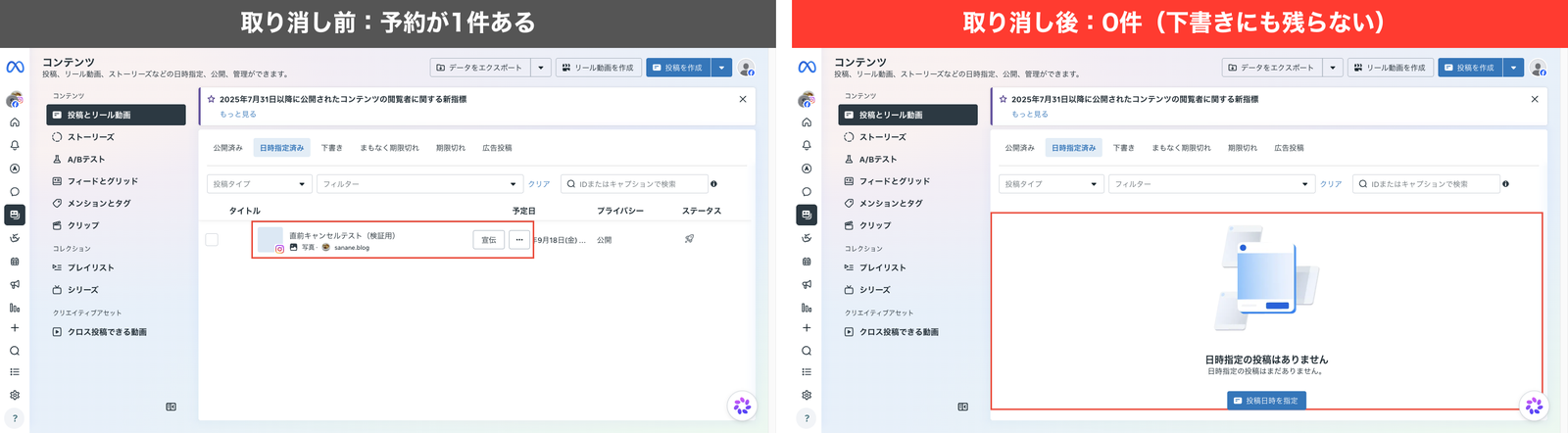
Task: Click info icon next to search in right screenshot
Action: (1505, 184)
